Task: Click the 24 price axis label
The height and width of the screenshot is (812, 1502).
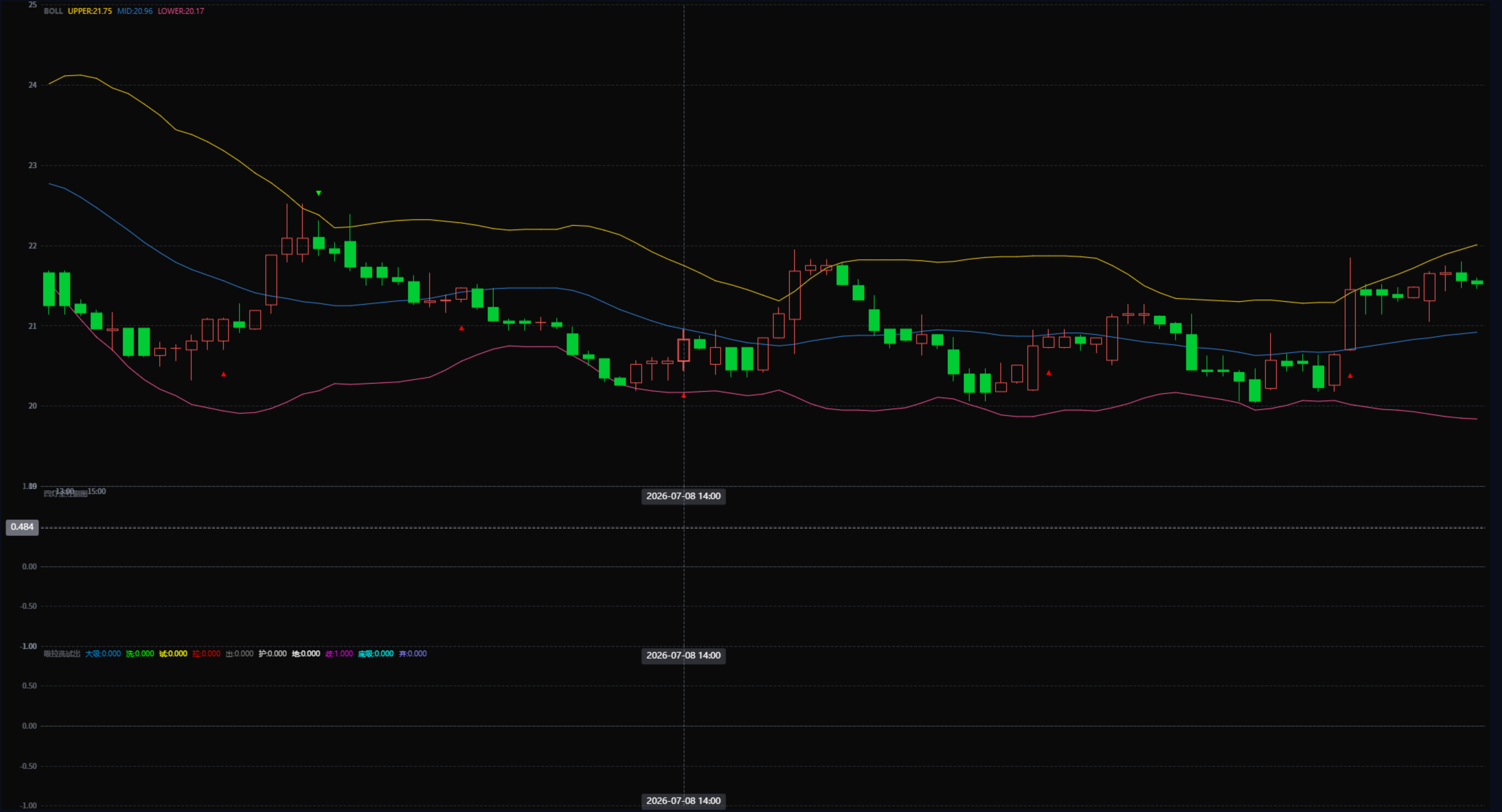Action: [33, 85]
